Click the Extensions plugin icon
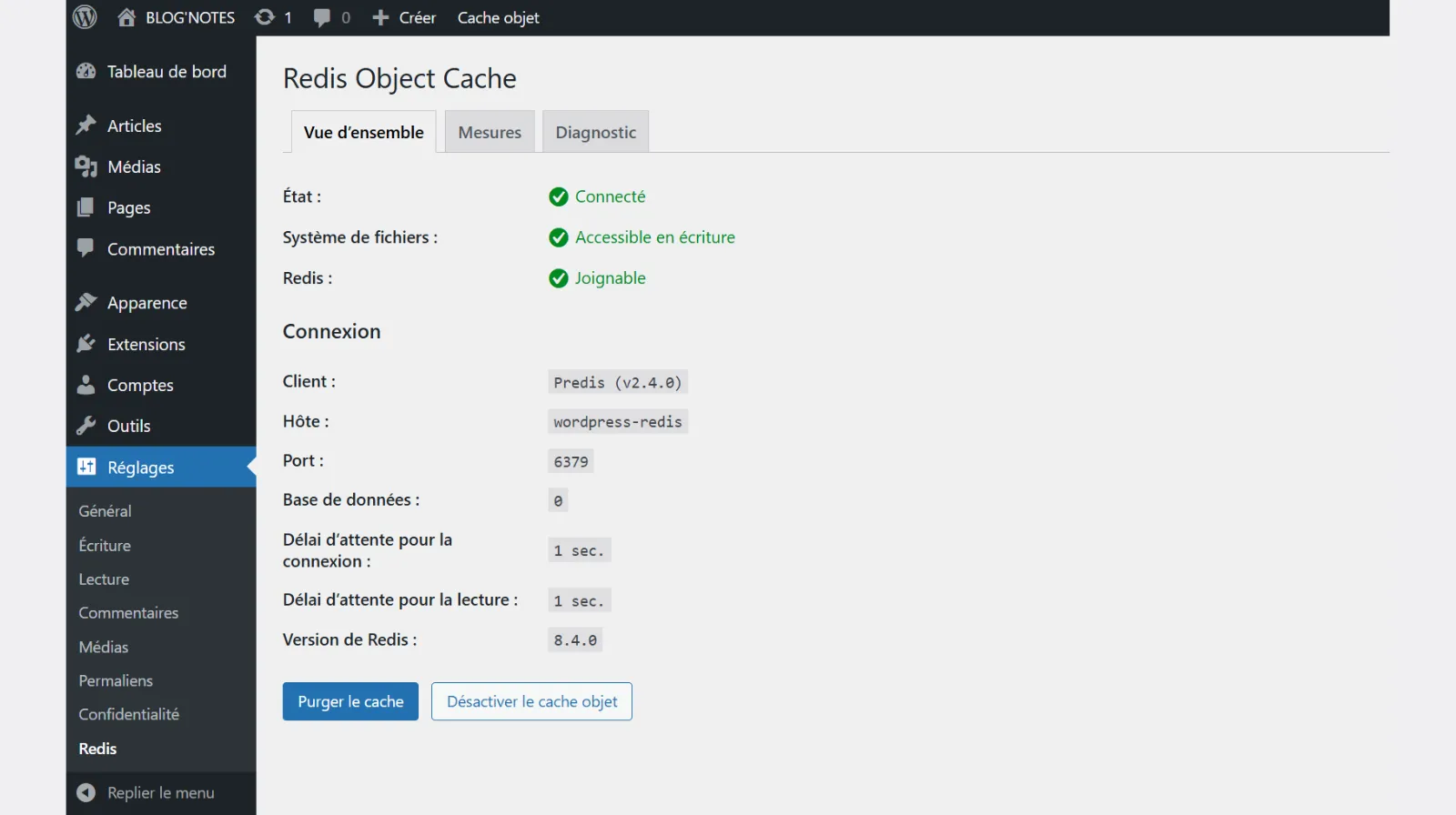The image size is (1456, 815). pos(86,344)
